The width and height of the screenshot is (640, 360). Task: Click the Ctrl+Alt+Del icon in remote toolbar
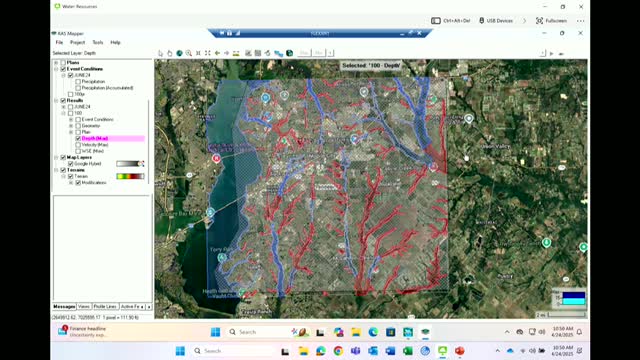pos(436,20)
